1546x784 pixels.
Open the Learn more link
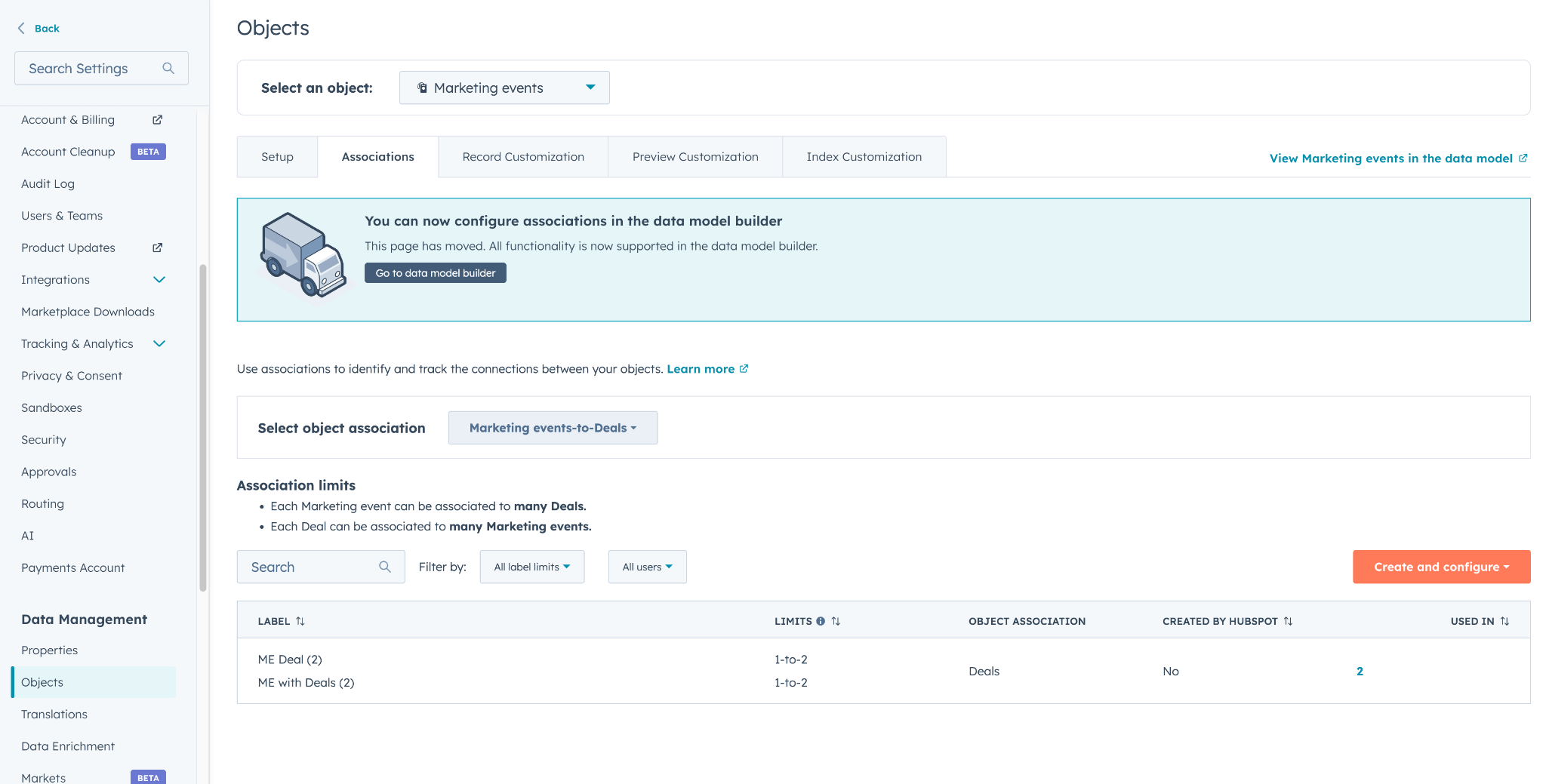pyautogui.click(x=701, y=369)
